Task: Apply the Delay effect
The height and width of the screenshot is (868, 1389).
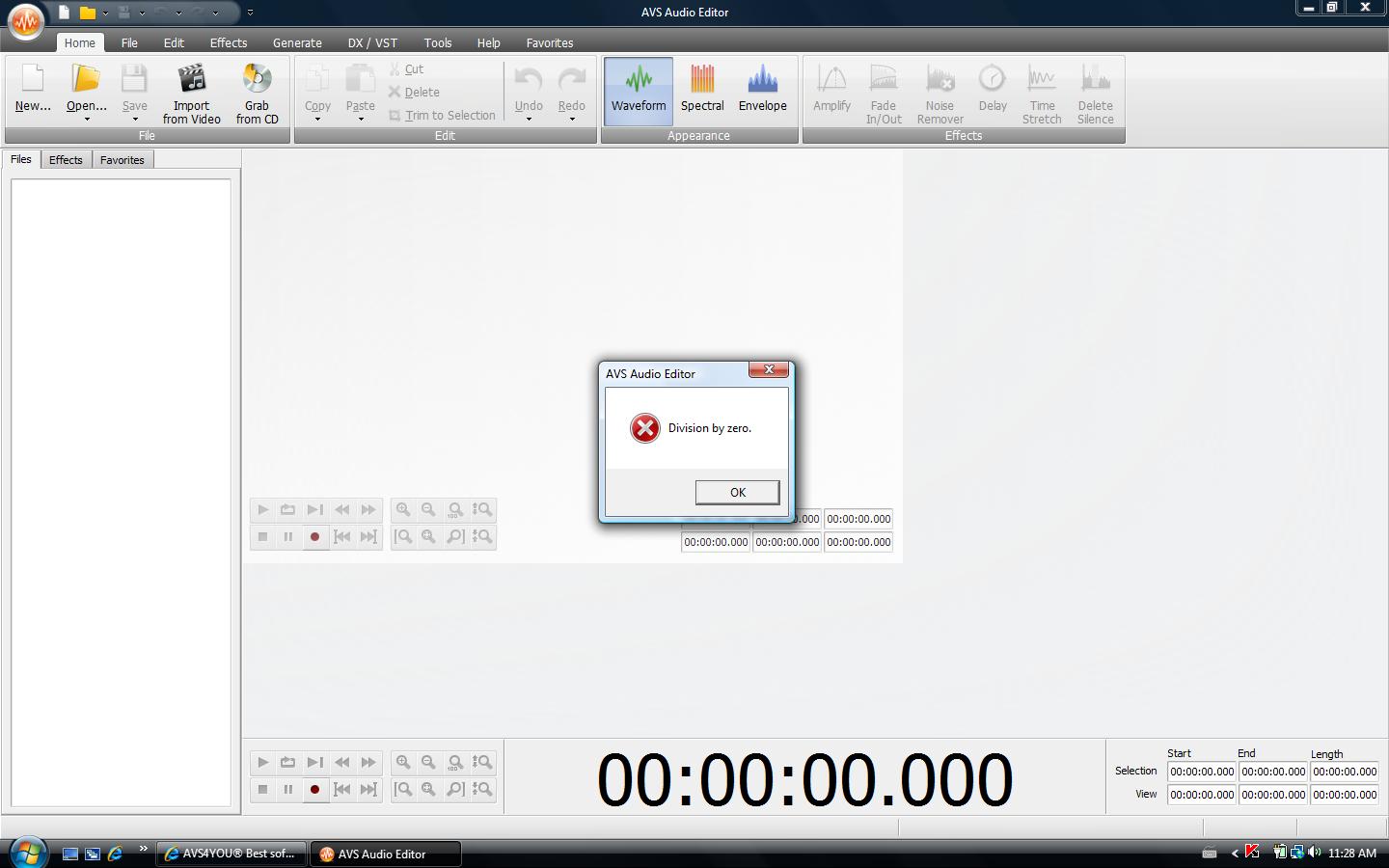Action: [x=992, y=92]
